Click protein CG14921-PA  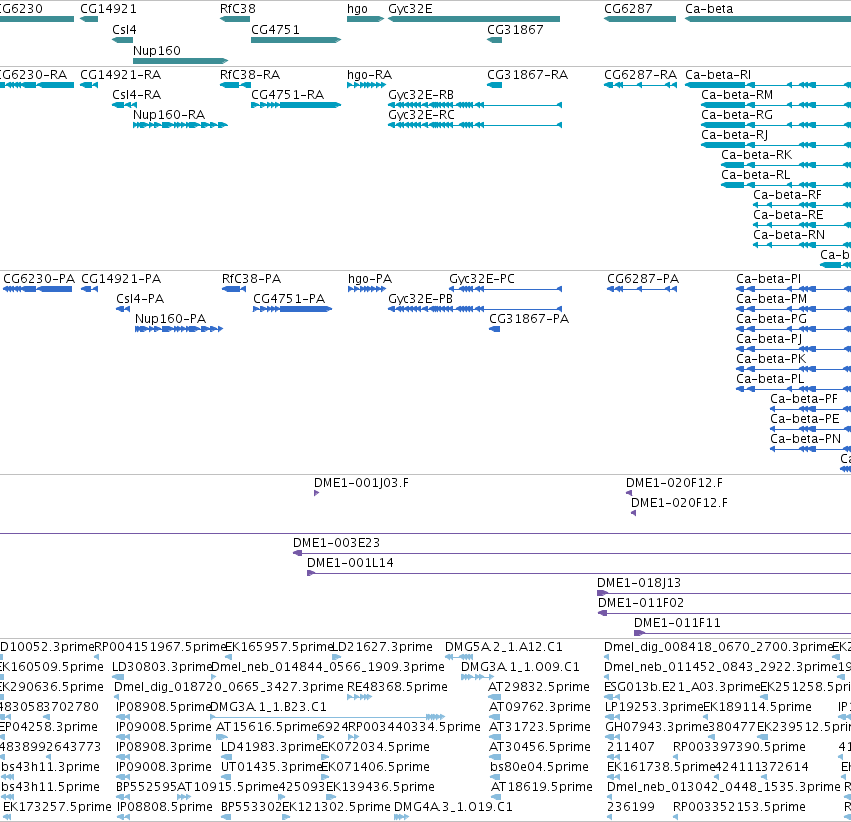(90, 289)
